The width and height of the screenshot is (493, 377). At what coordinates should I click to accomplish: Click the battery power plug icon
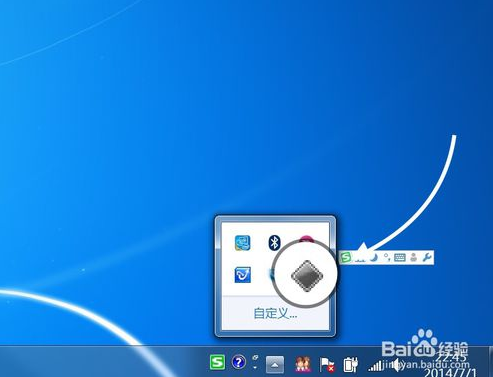click(350, 365)
